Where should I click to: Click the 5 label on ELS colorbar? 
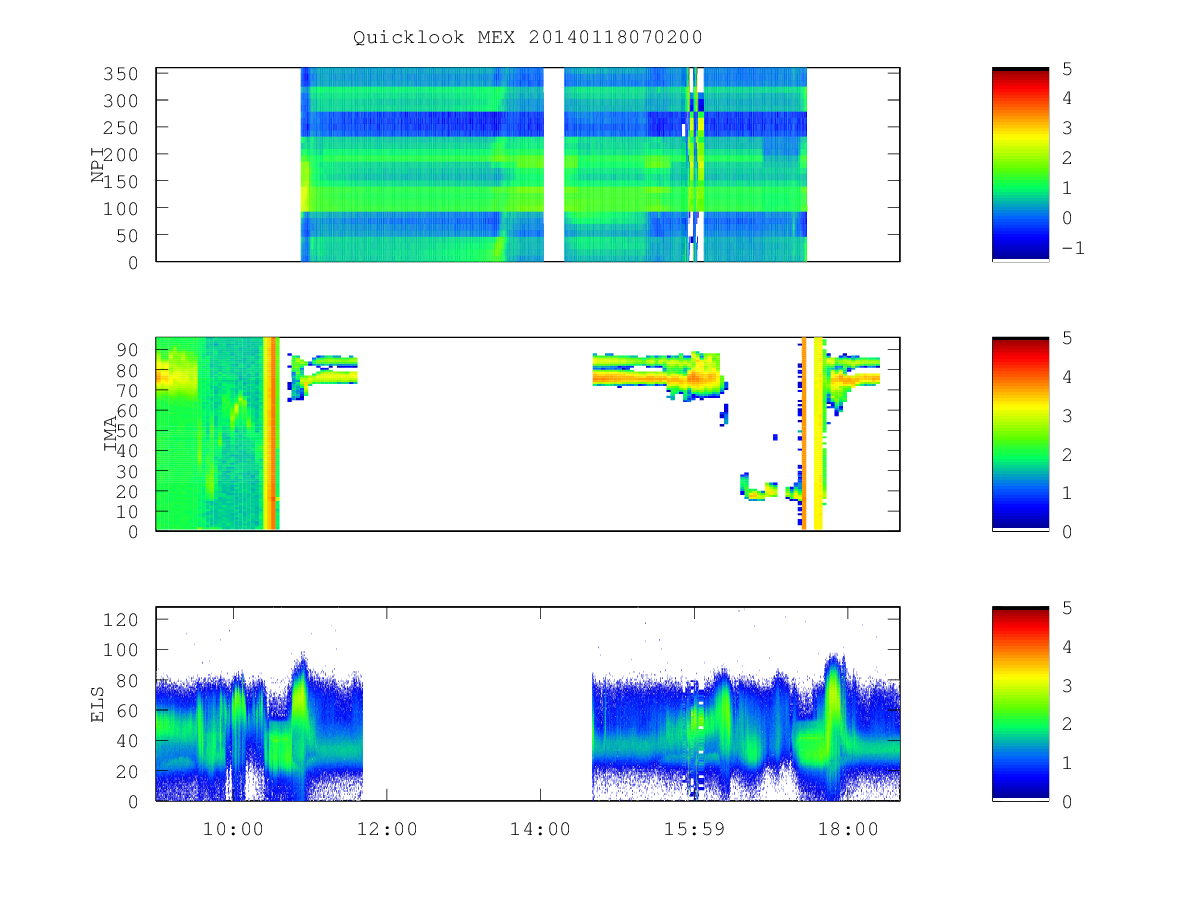pos(1065,608)
